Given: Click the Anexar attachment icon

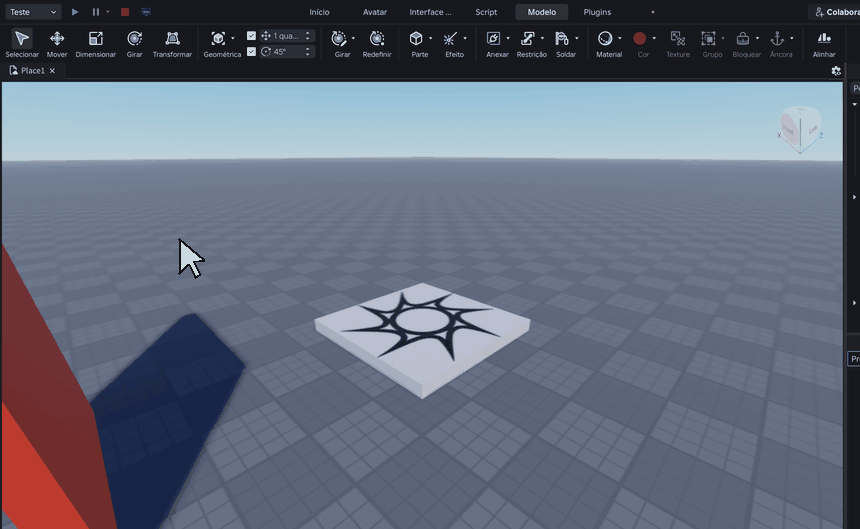Looking at the screenshot, I should [x=493, y=38].
